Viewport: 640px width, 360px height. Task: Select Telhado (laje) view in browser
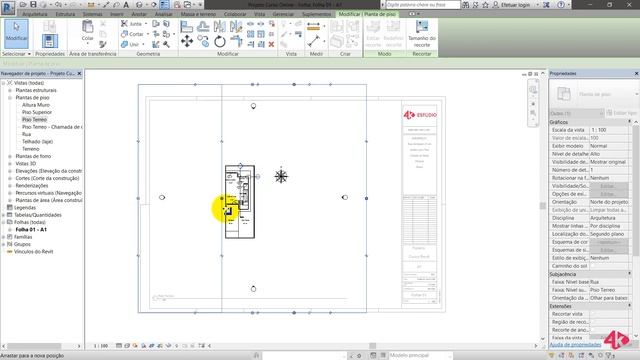click(x=37, y=142)
